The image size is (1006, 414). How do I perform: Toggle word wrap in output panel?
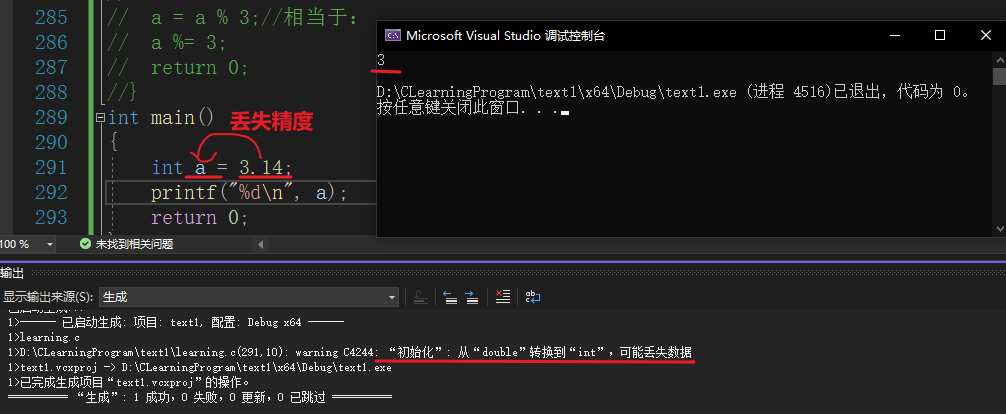533,297
